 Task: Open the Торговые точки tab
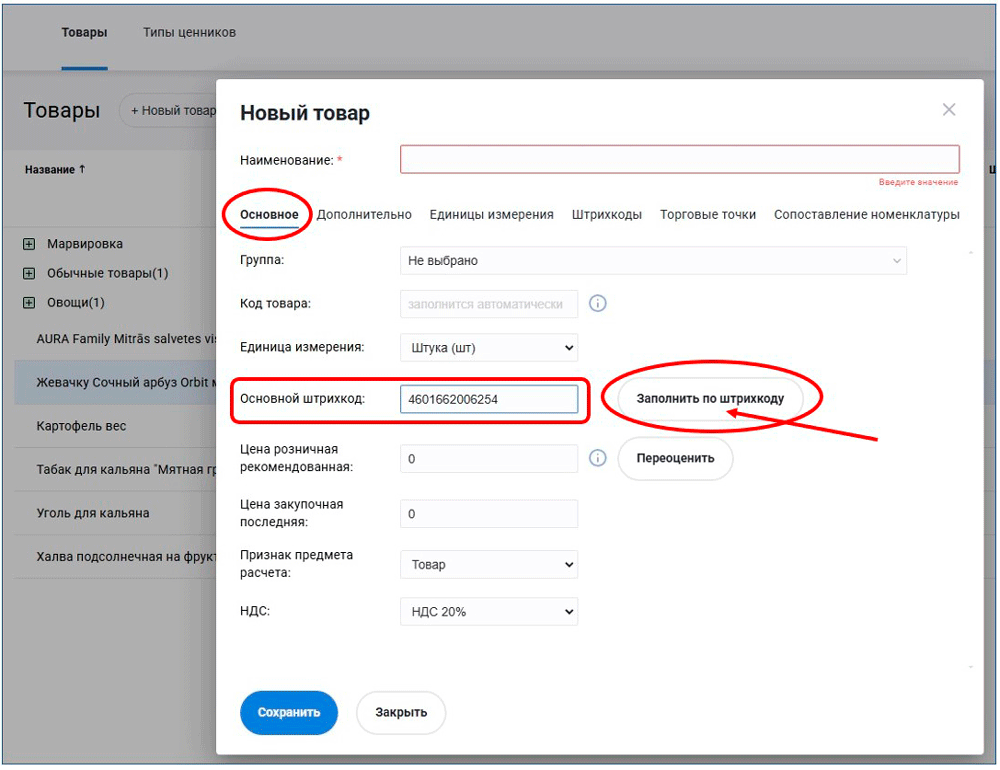click(x=708, y=214)
